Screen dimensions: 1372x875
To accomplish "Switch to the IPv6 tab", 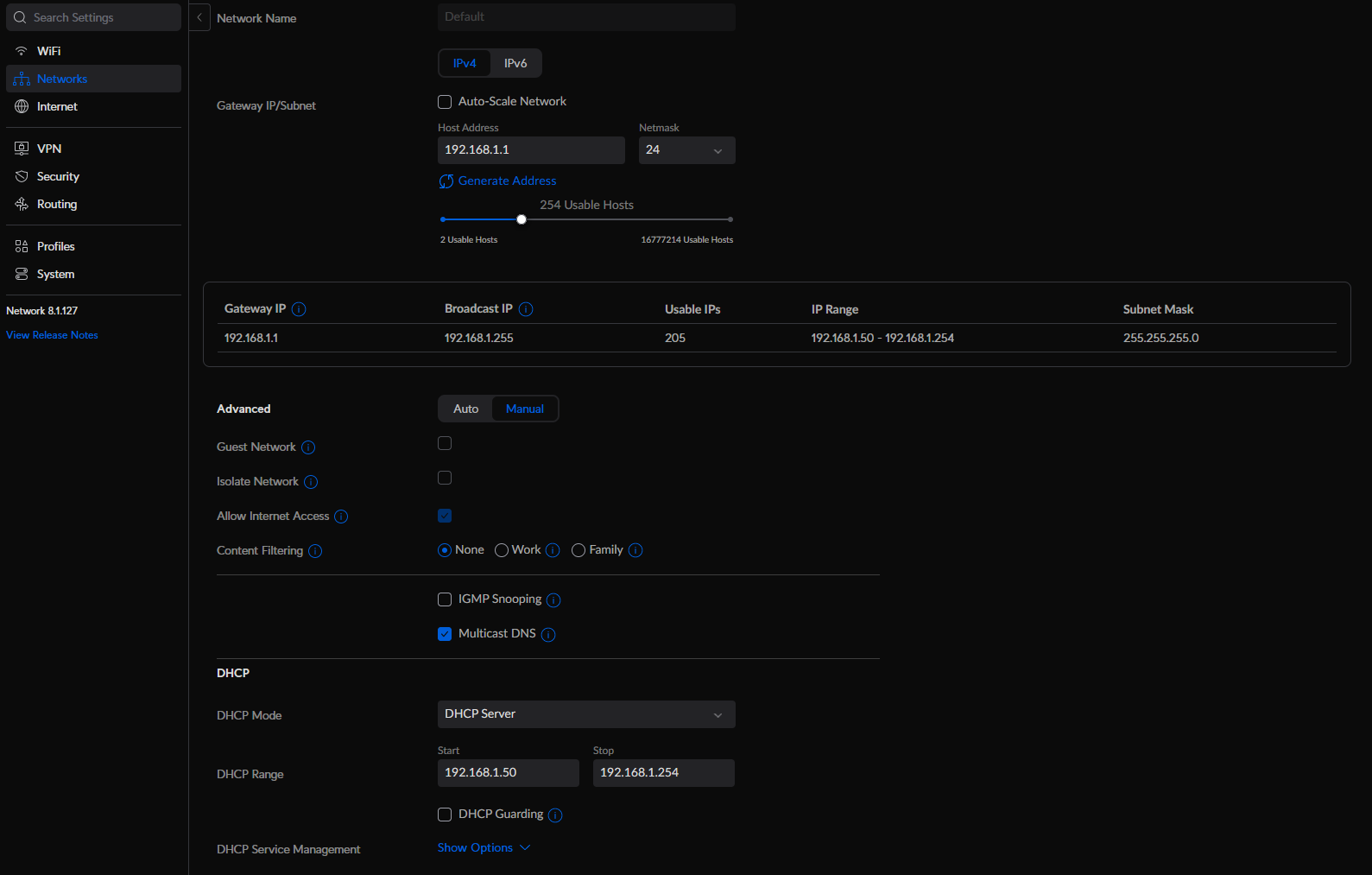I will point(515,63).
